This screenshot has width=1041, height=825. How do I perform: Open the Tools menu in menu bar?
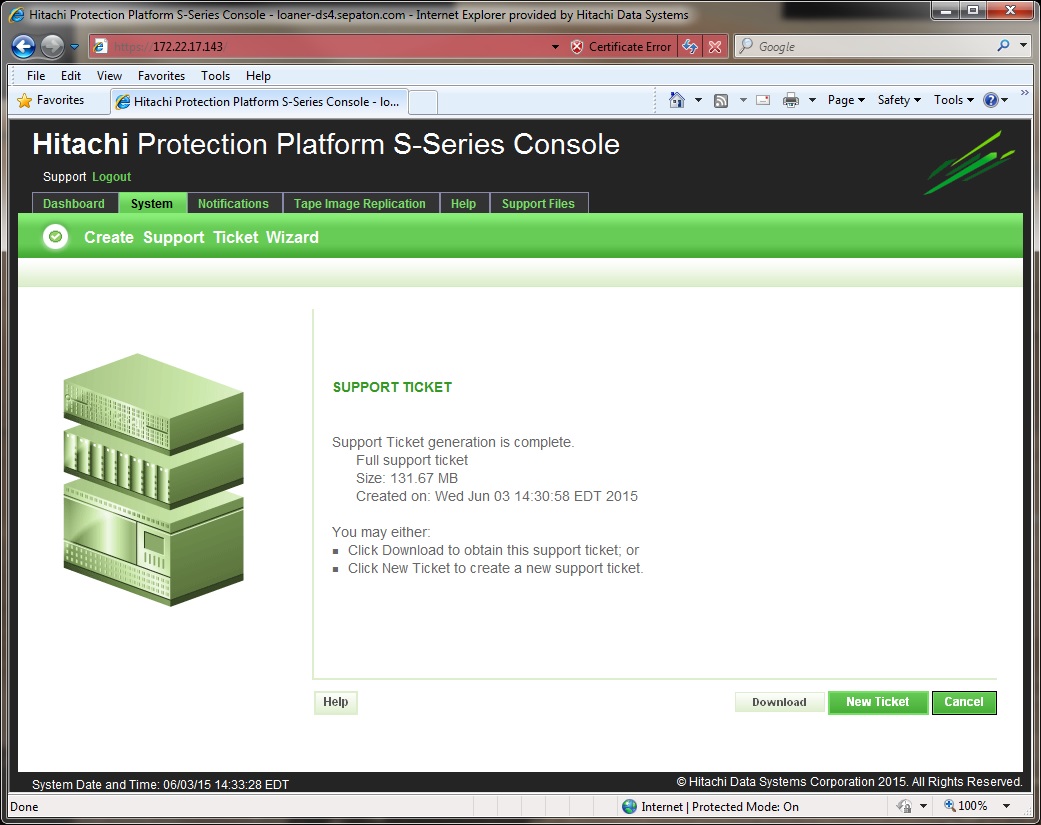point(215,76)
